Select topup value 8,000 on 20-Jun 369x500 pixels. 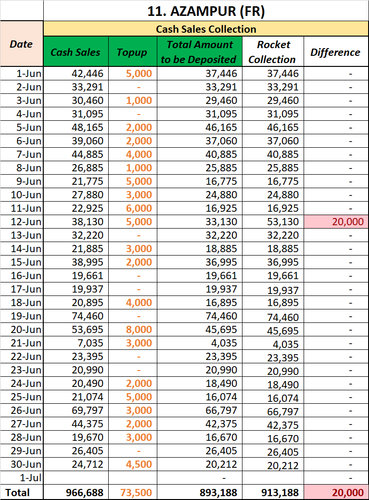133,329
